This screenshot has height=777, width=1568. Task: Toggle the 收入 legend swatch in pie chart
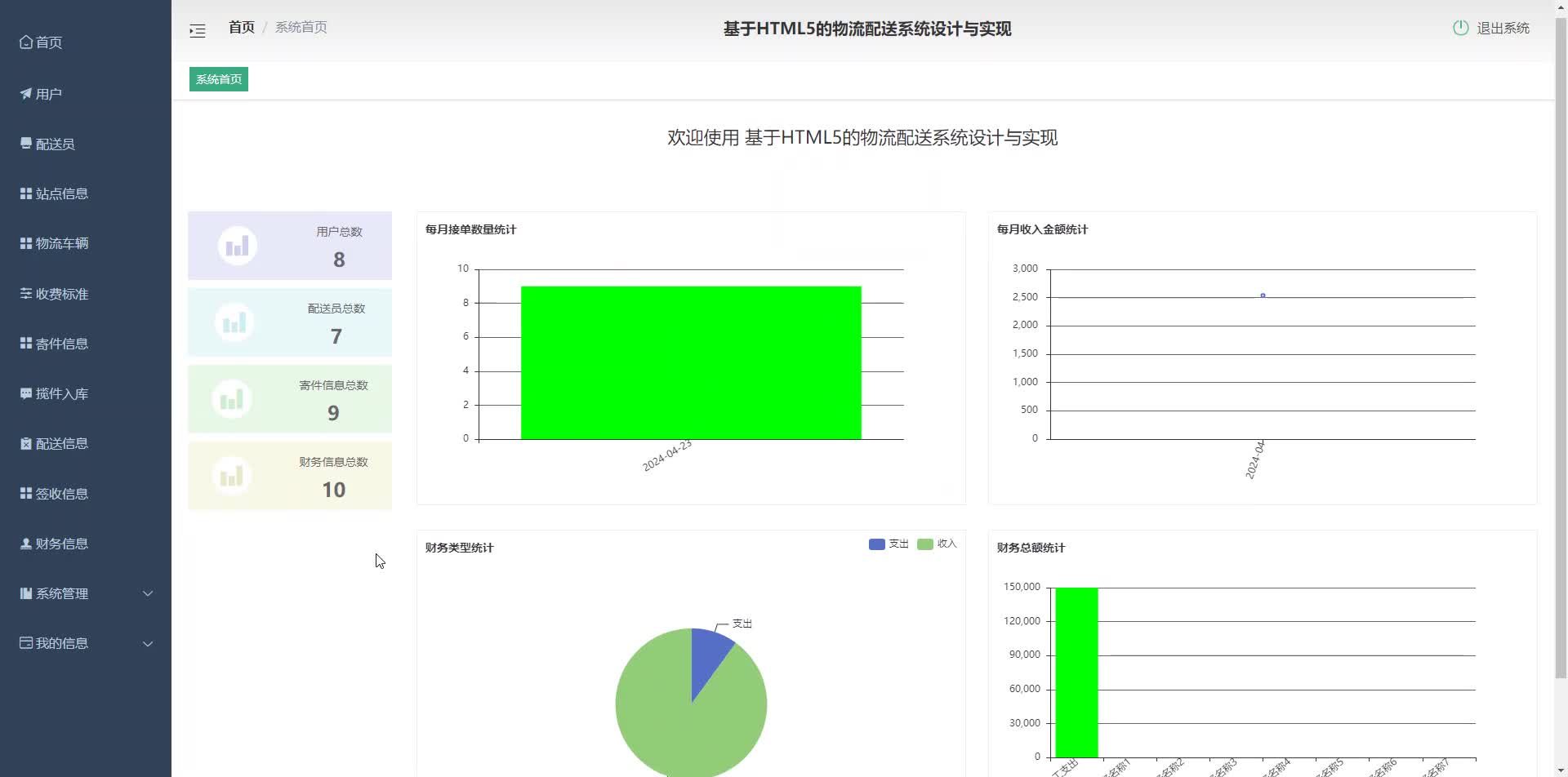[925, 544]
